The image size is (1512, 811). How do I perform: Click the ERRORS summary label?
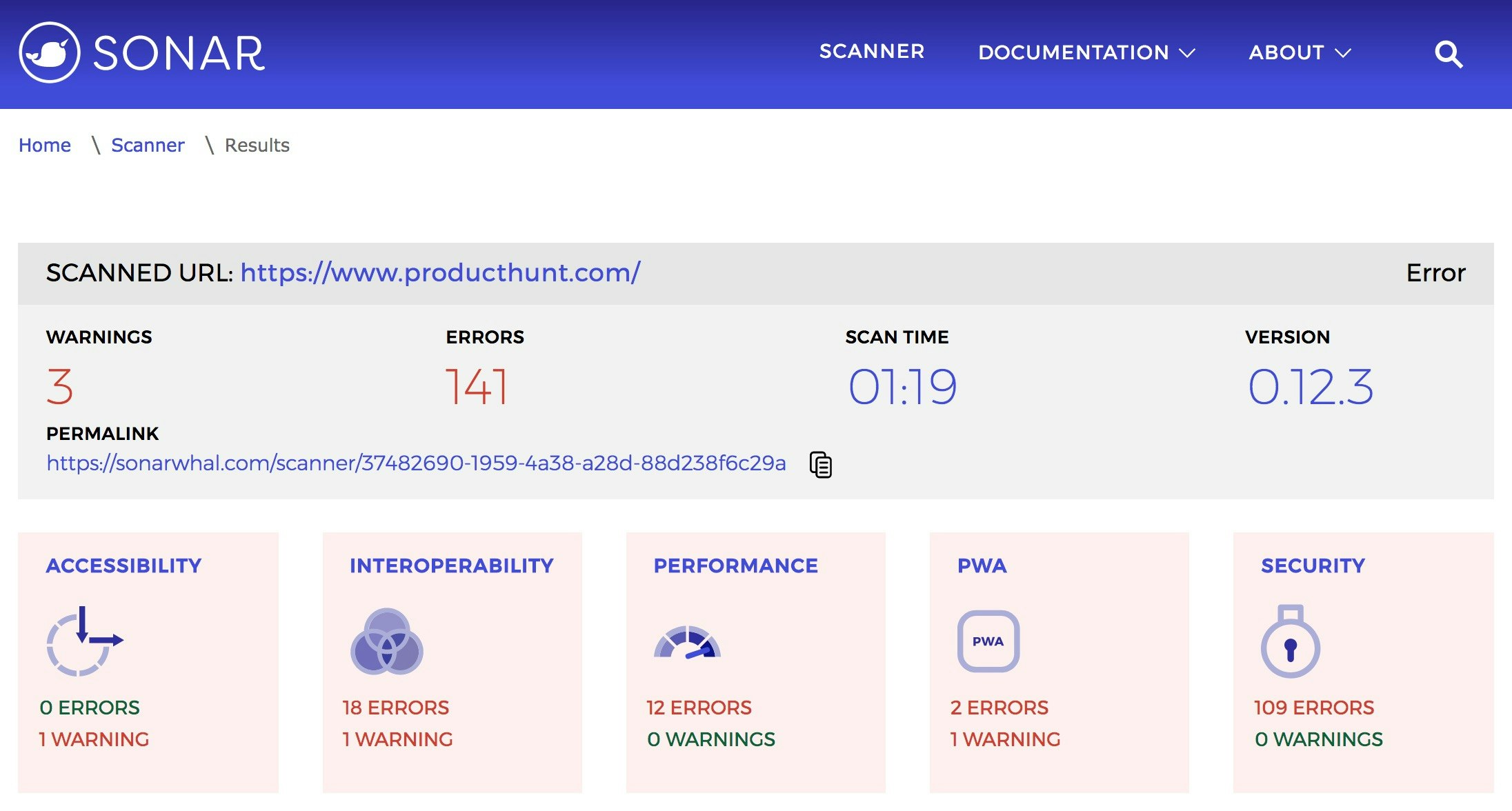pyautogui.click(x=485, y=337)
